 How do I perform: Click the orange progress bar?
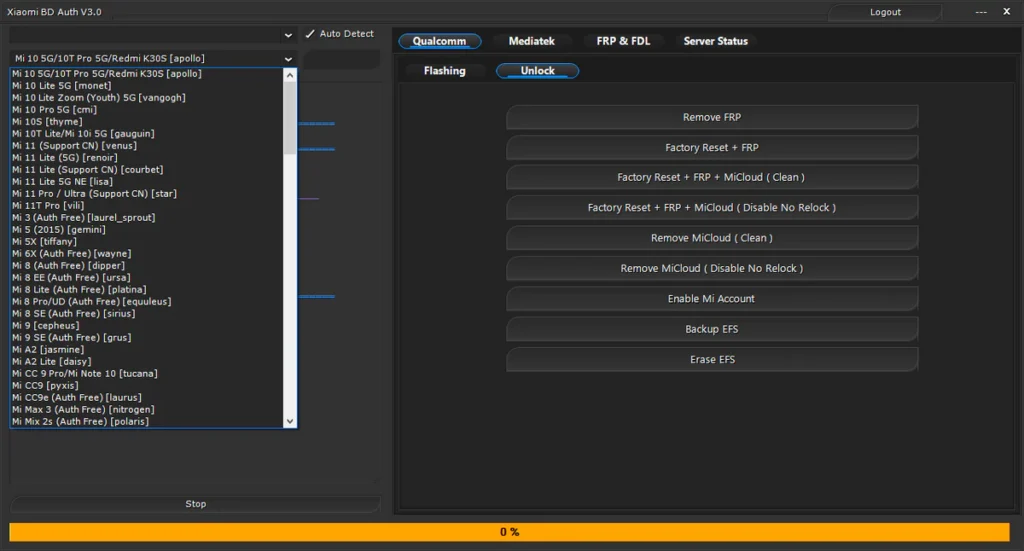pos(509,532)
